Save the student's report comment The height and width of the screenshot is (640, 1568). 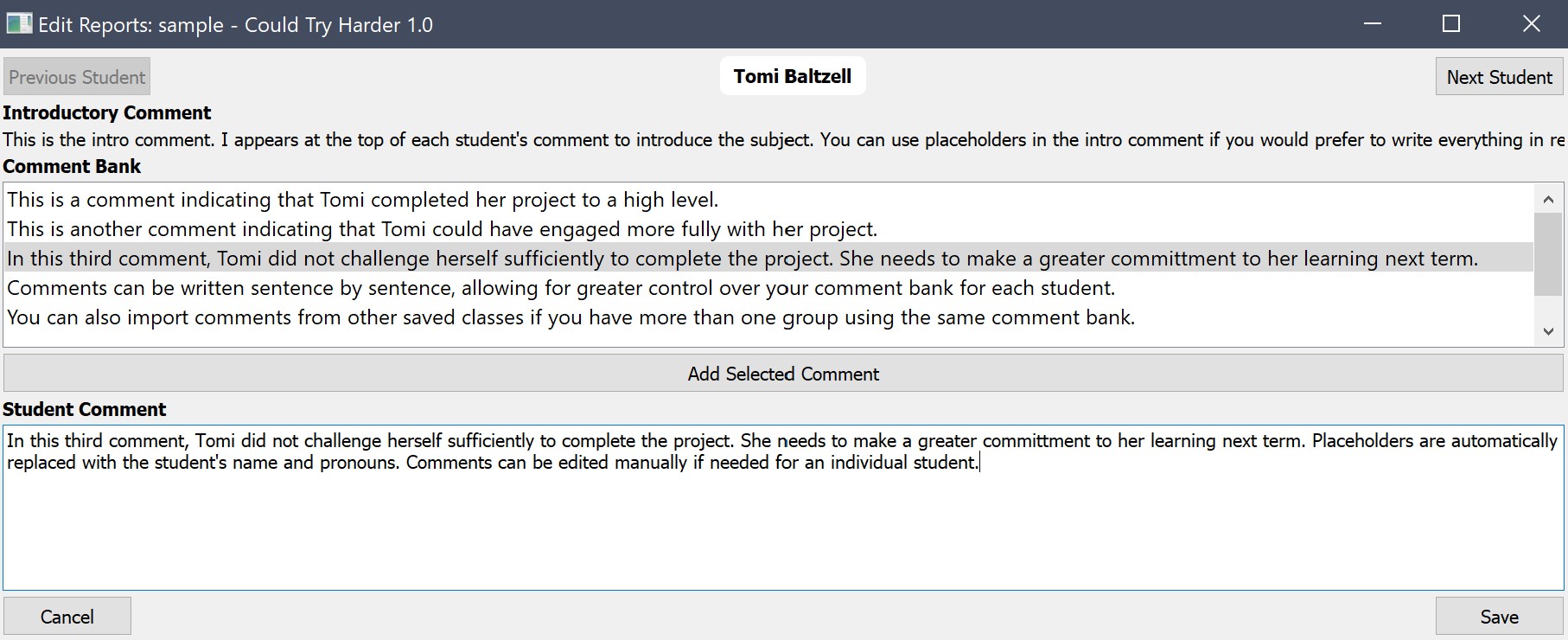[1499, 617]
